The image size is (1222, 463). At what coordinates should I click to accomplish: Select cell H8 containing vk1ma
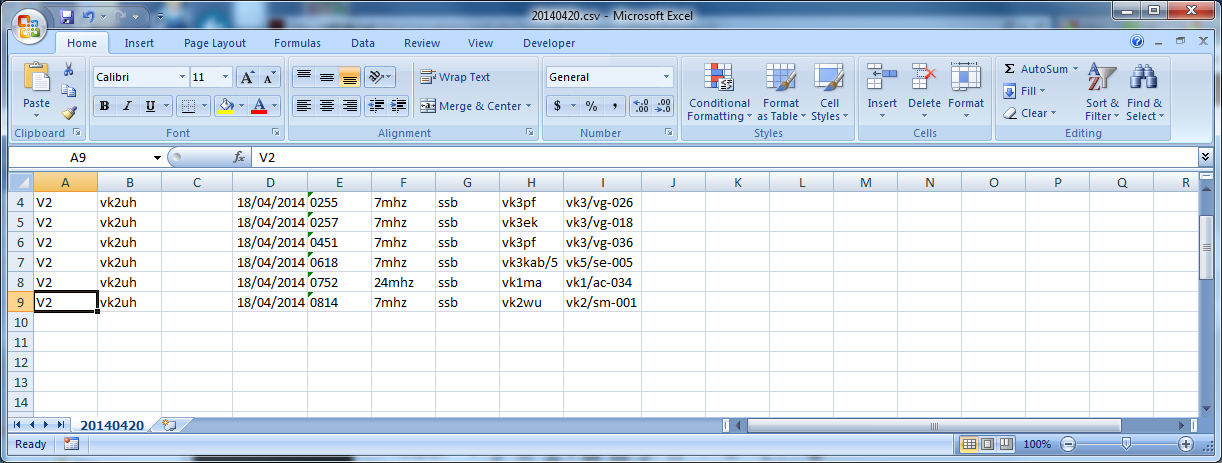530,282
